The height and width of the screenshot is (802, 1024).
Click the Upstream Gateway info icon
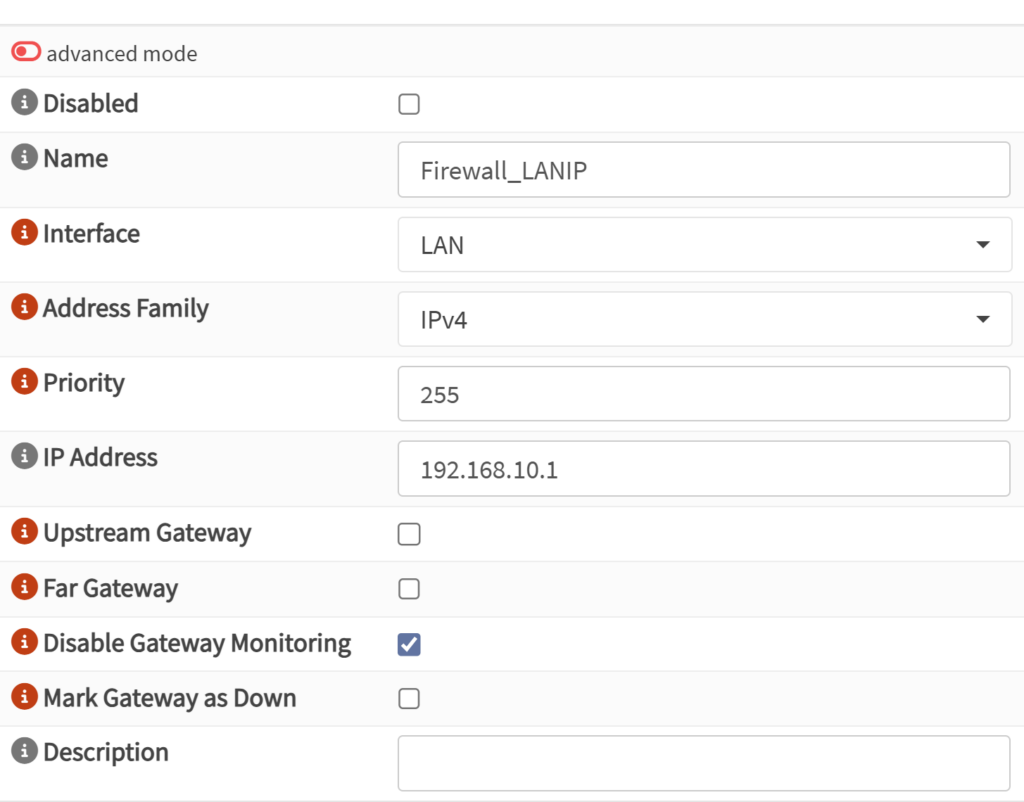point(24,532)
